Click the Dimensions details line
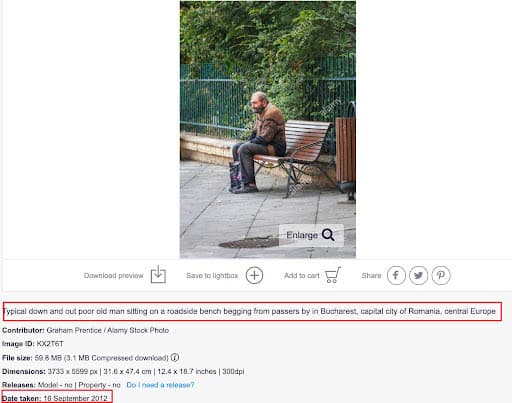The height and width of the screenshot is (403, 512). click(x=123, y=371)
